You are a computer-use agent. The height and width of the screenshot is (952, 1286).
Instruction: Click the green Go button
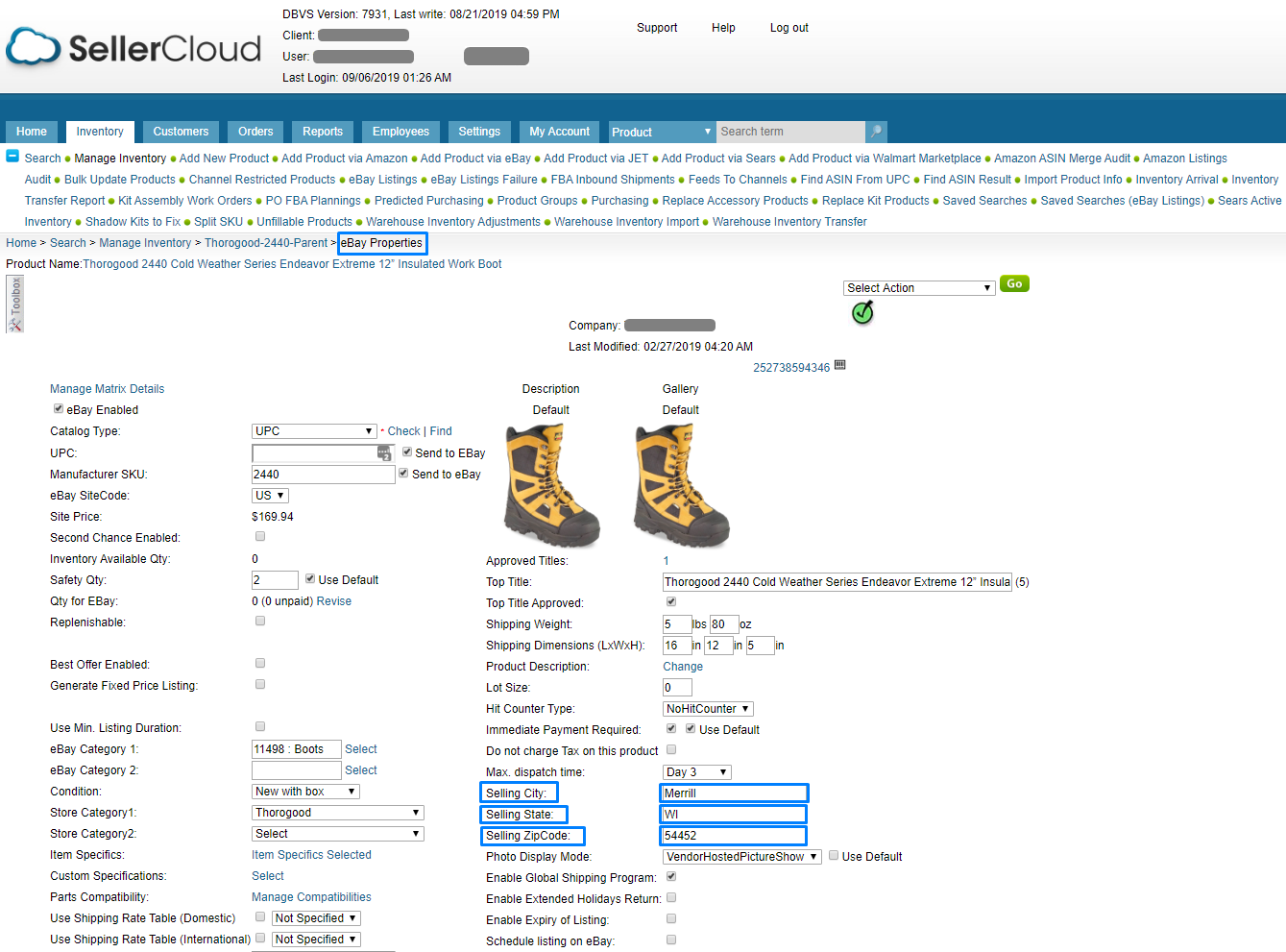click(x=1014, y=283)
